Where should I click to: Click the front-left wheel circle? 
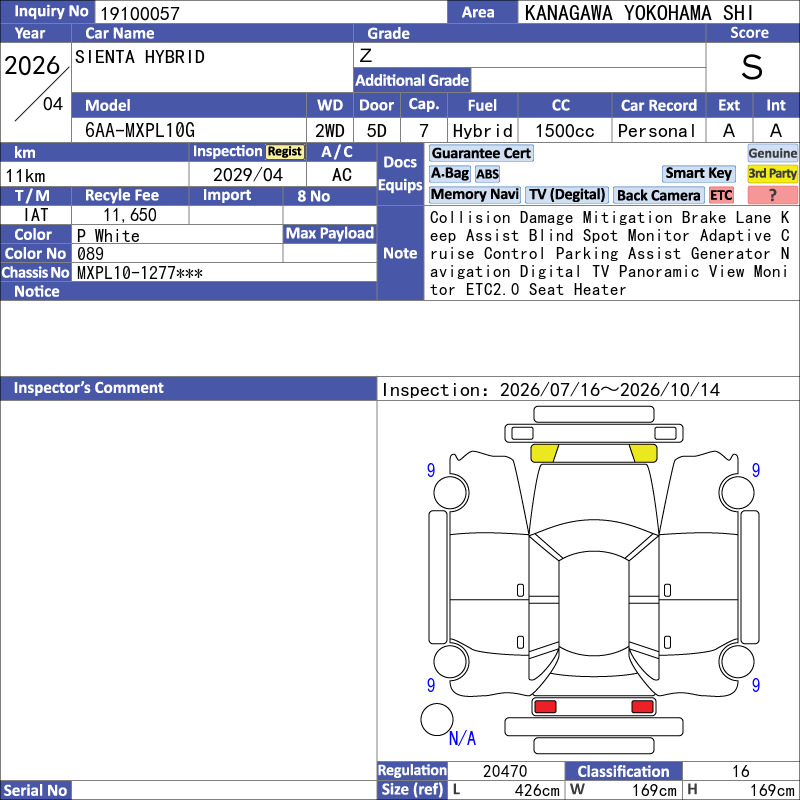coord(451,492)
